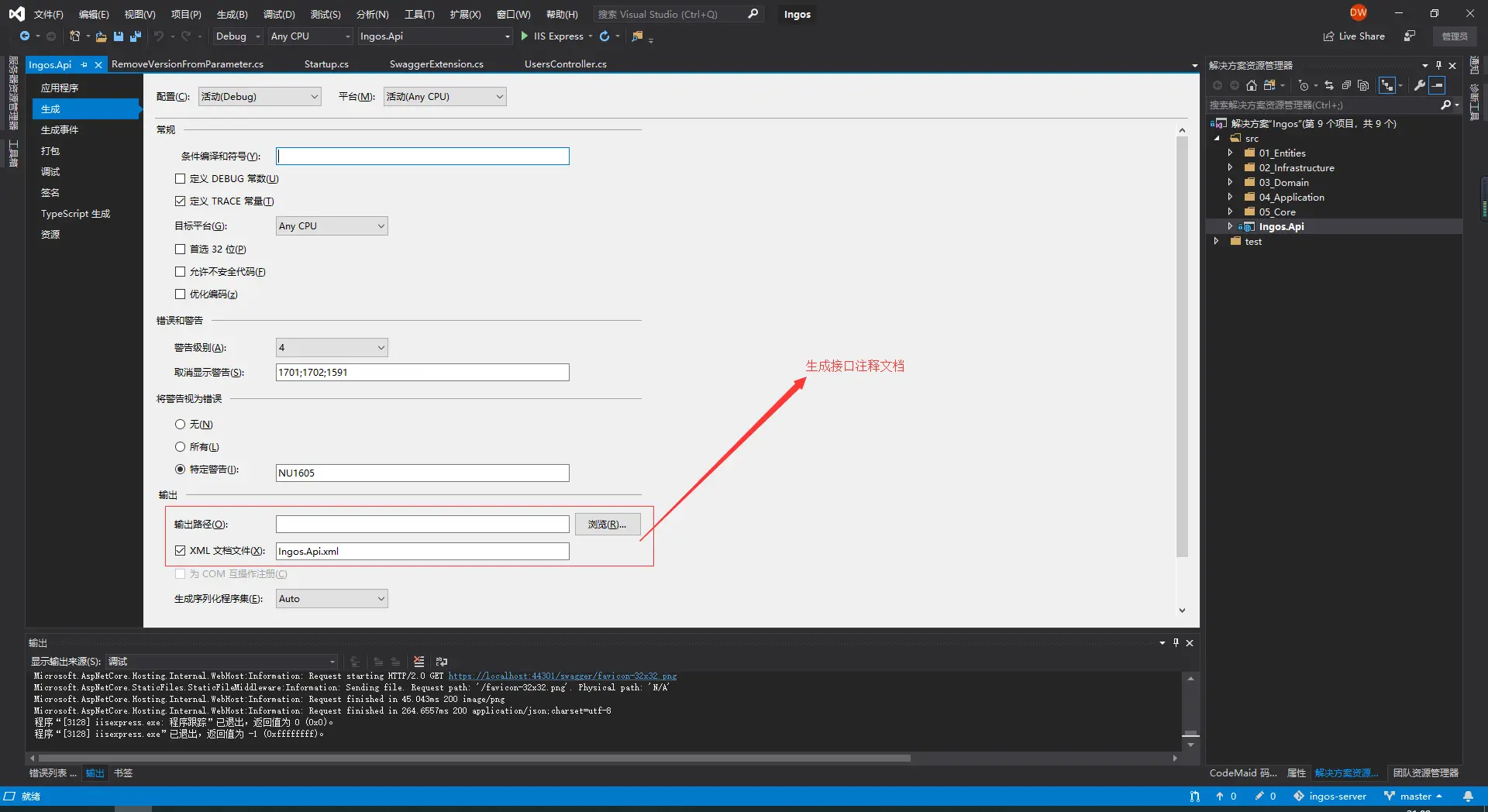Select the 所有(L) radio button
The image size is (1488, 812).
180,447
